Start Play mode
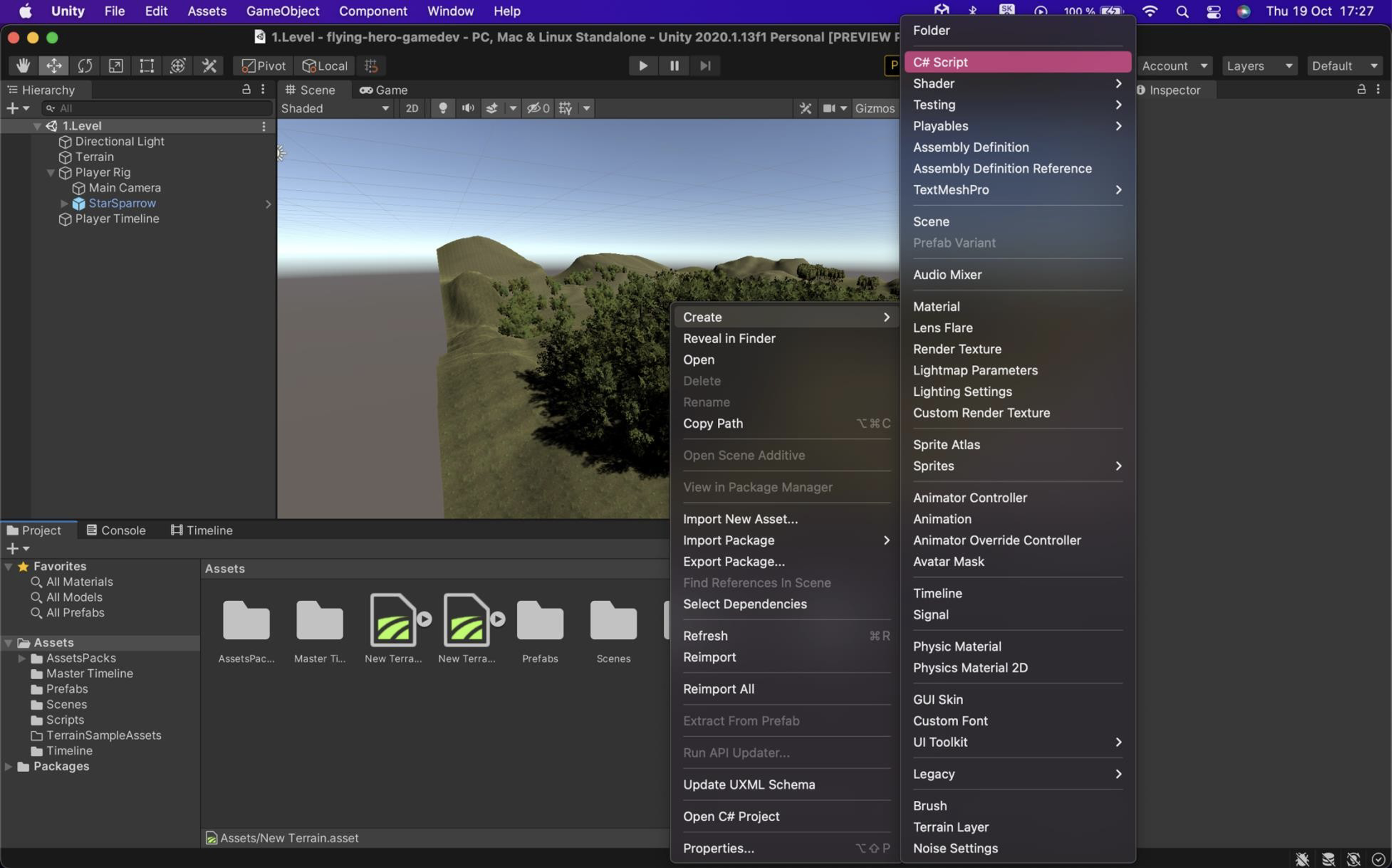This screenshot has height=868, width=1393. pos(643,65)
